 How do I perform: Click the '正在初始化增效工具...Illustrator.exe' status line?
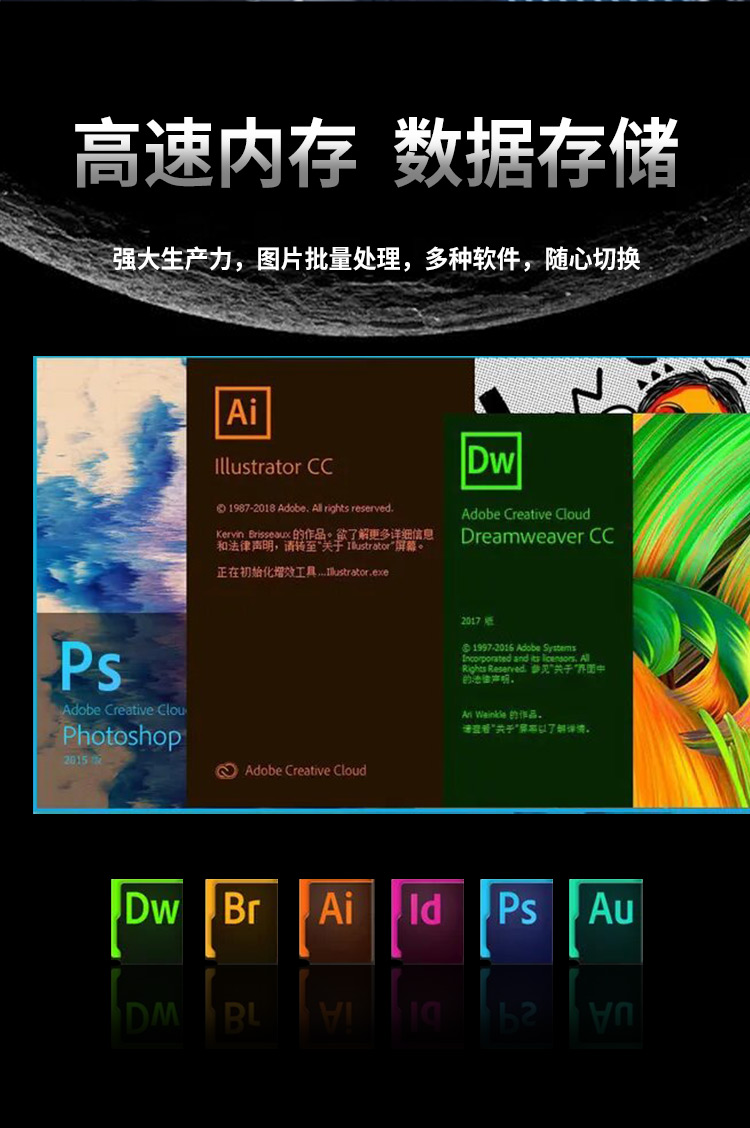303,572
